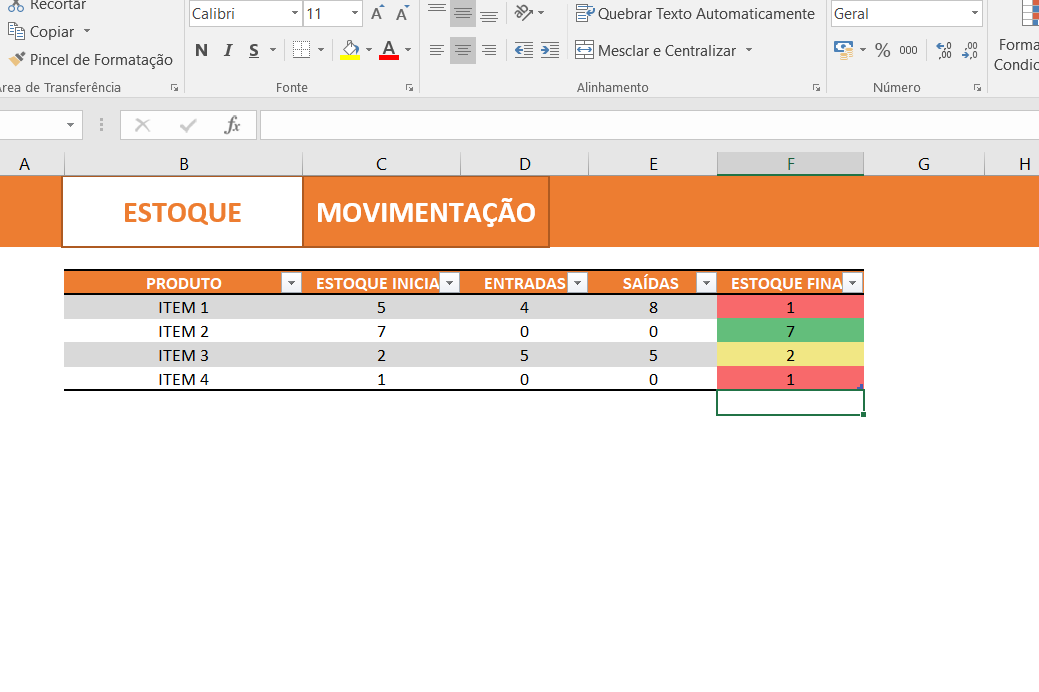Apply italic with the I icon
Screen dimensions: 1039x692
click(x=226, y=49)
